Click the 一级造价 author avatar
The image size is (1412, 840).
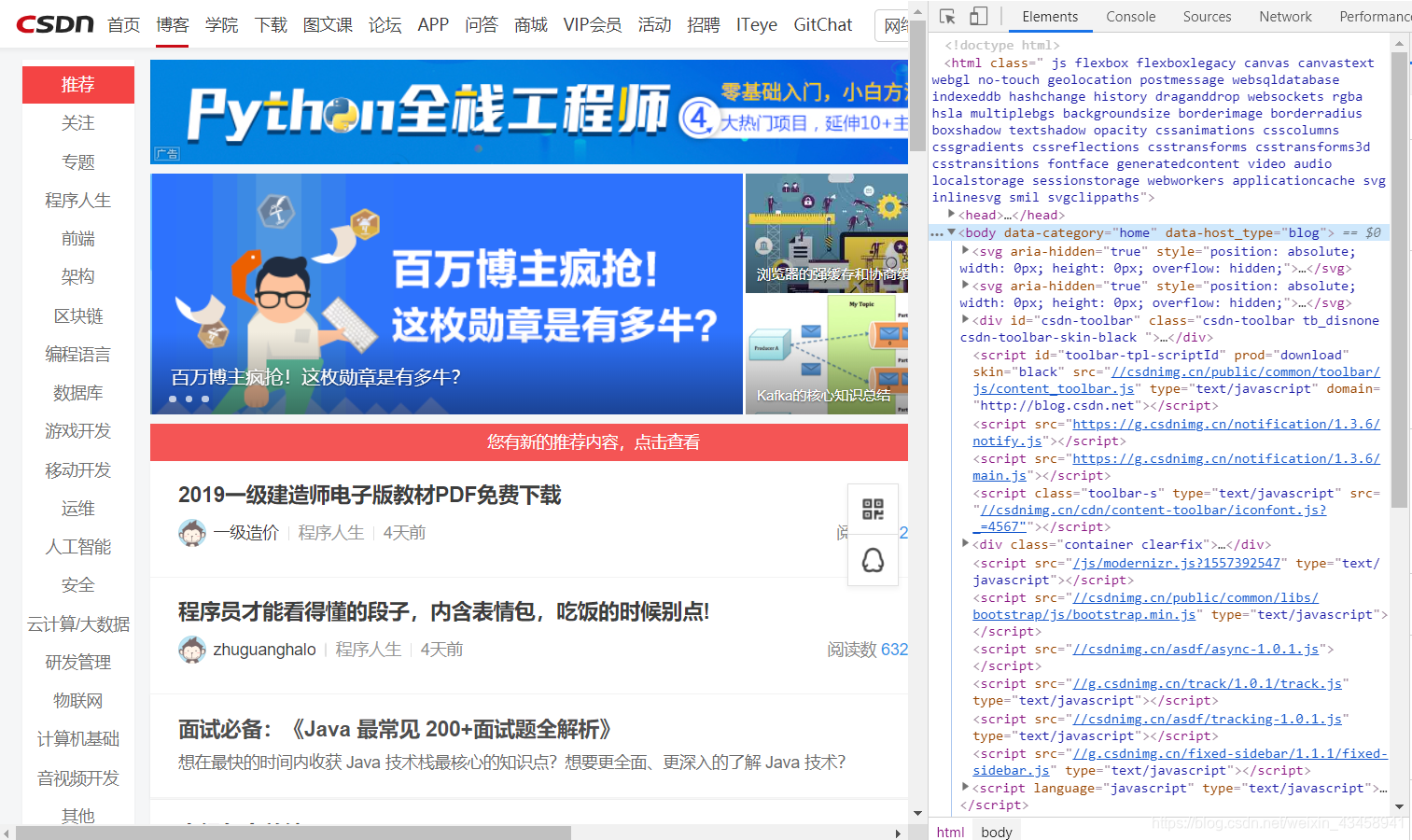pos(192,533)
